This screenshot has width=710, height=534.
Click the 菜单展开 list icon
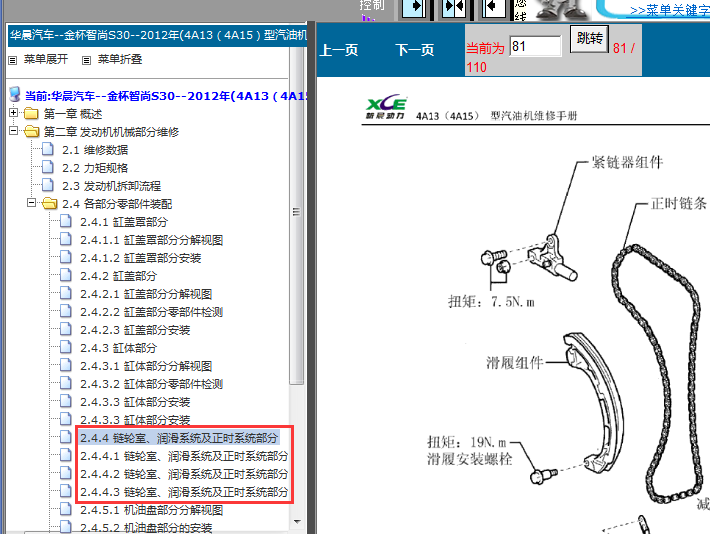pos(13,60)
